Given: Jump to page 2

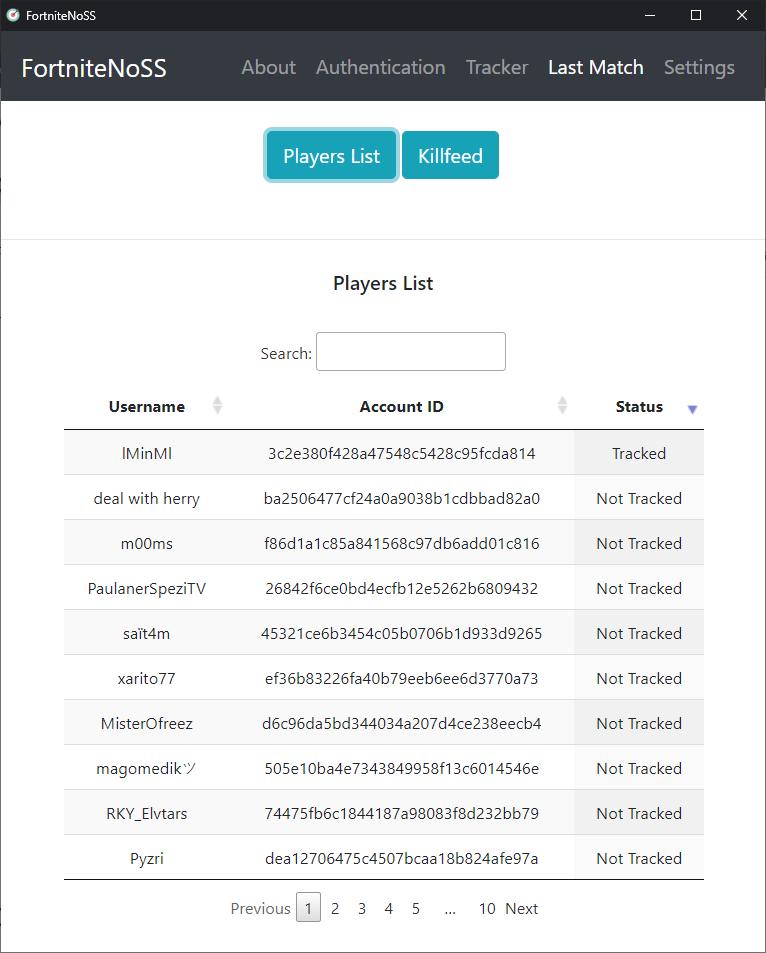Looking at the screenshot, I should tap(335, 908).
